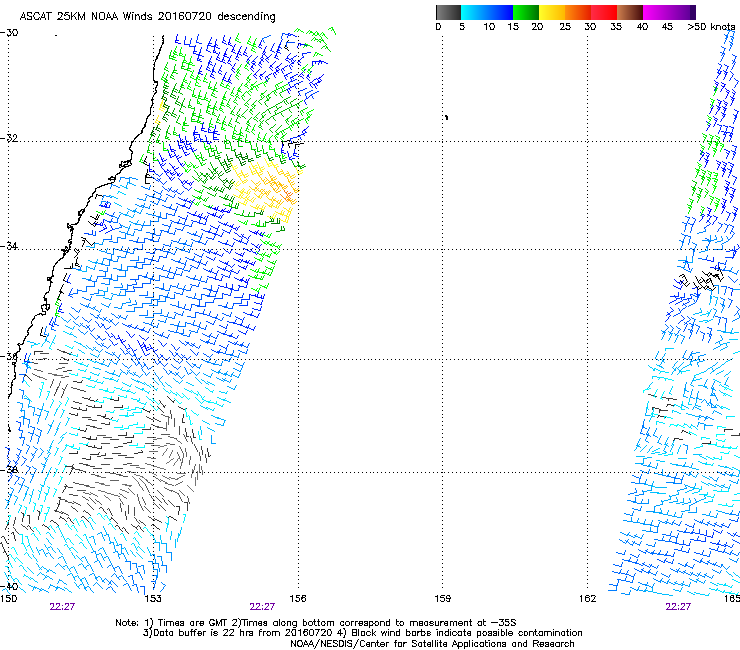Click the '45' legend scale label
This screenshot has height=650, width=740.
tap(667, 26)
